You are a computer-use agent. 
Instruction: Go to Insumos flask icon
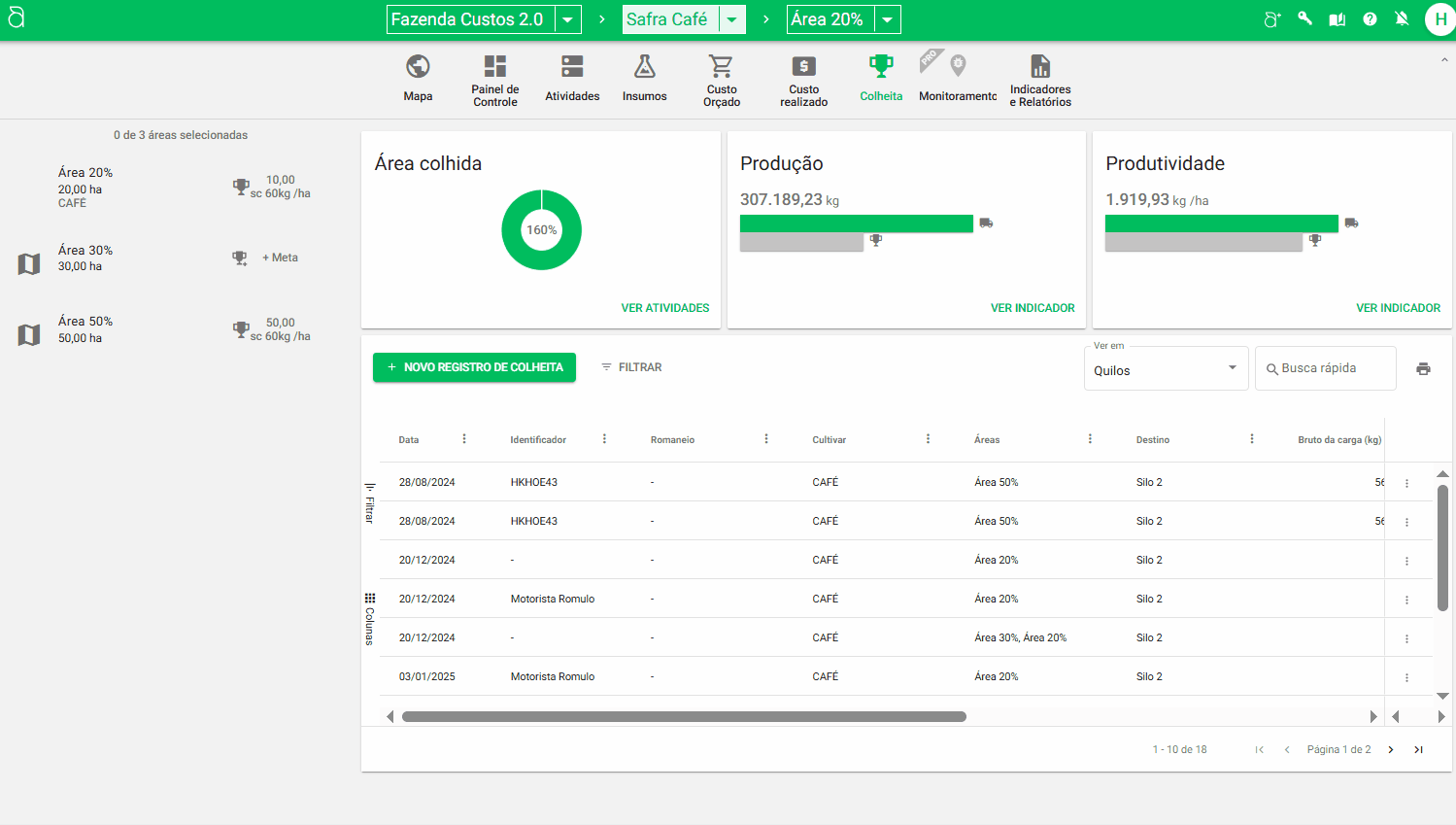(x=644, y=67)
